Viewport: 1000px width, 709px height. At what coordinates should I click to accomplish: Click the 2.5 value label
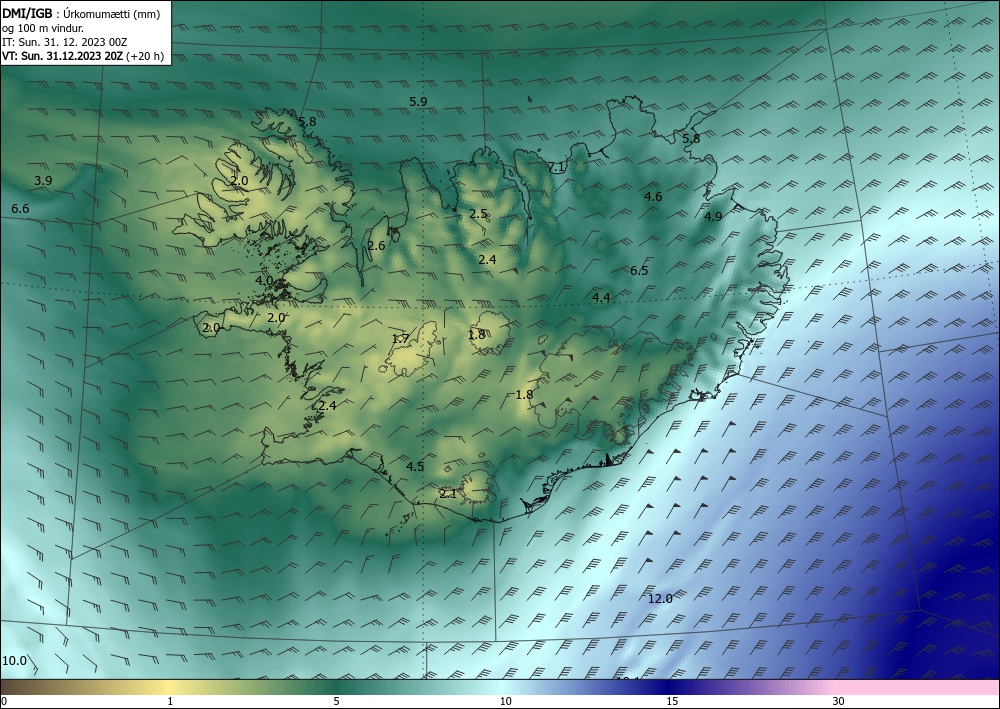tap(478, 214)
